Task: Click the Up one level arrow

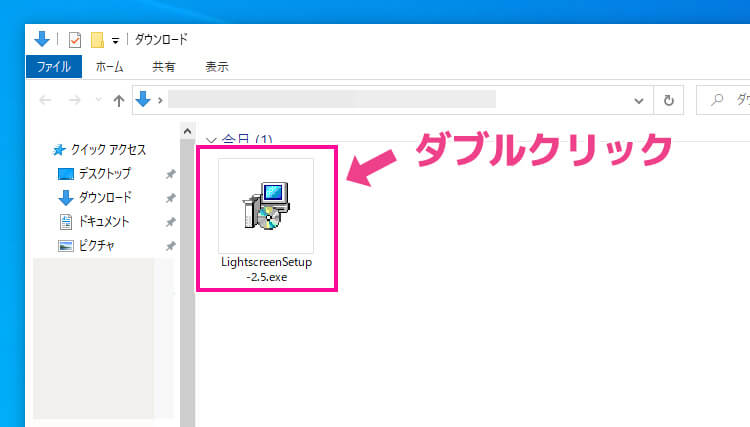Action: point(119,100)
